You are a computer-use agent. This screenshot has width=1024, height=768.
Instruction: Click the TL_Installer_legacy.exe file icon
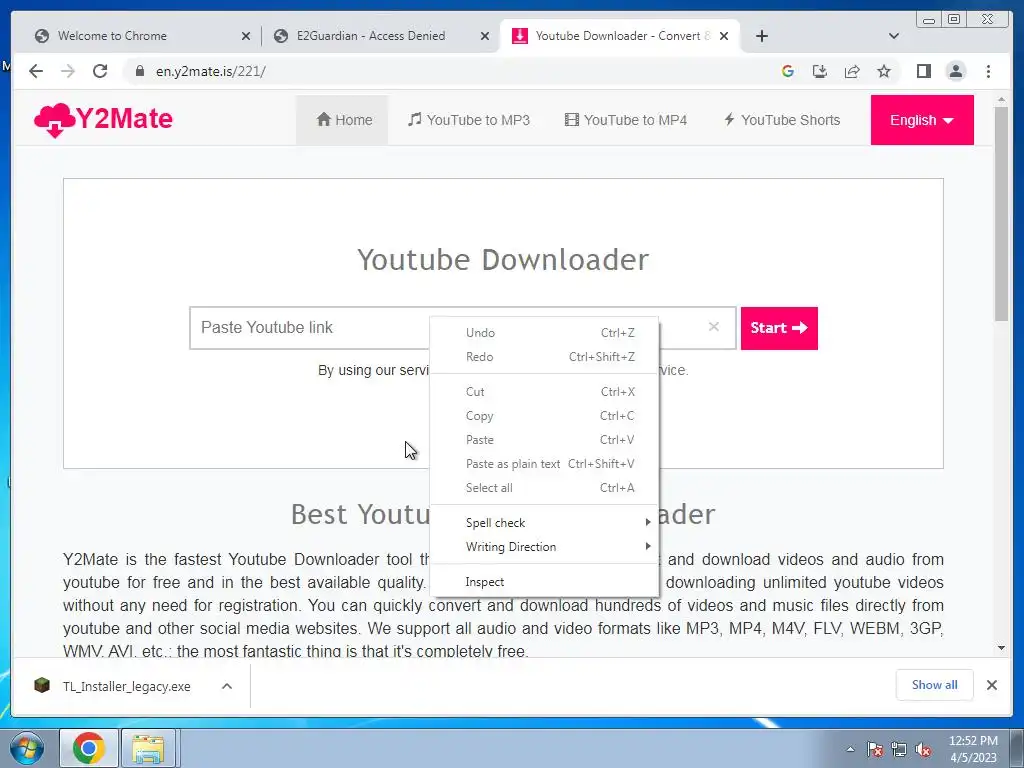pyautogui.click(x=42, y=685)
